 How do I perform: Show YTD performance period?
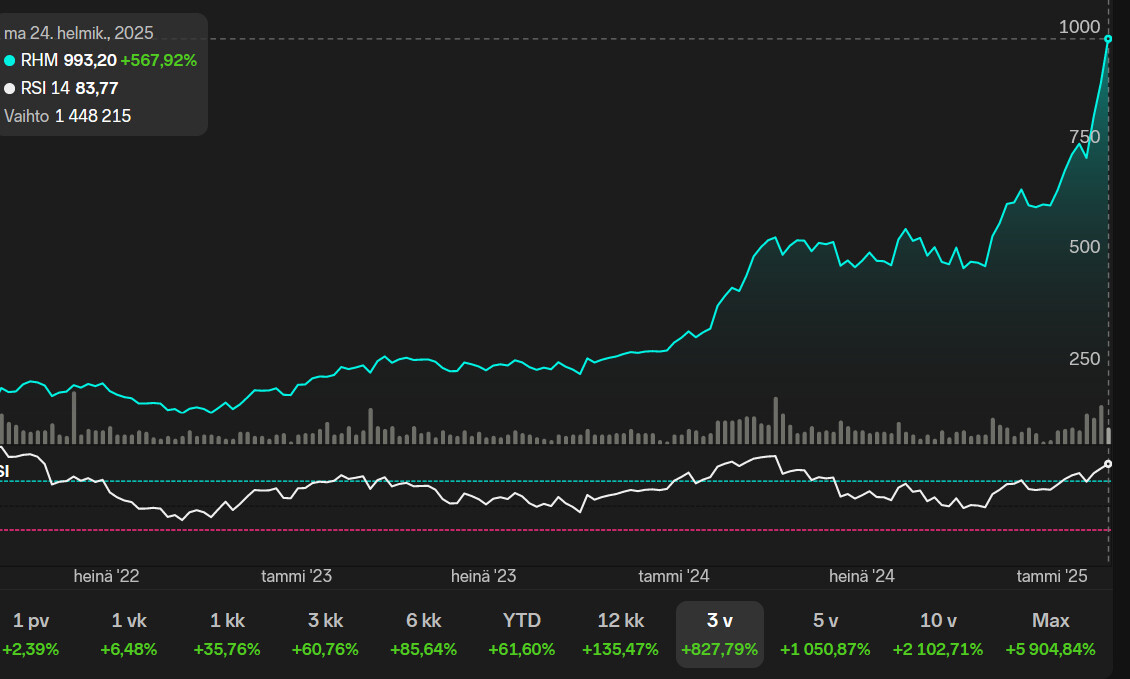pyautogui.click(x=521, y=634)
